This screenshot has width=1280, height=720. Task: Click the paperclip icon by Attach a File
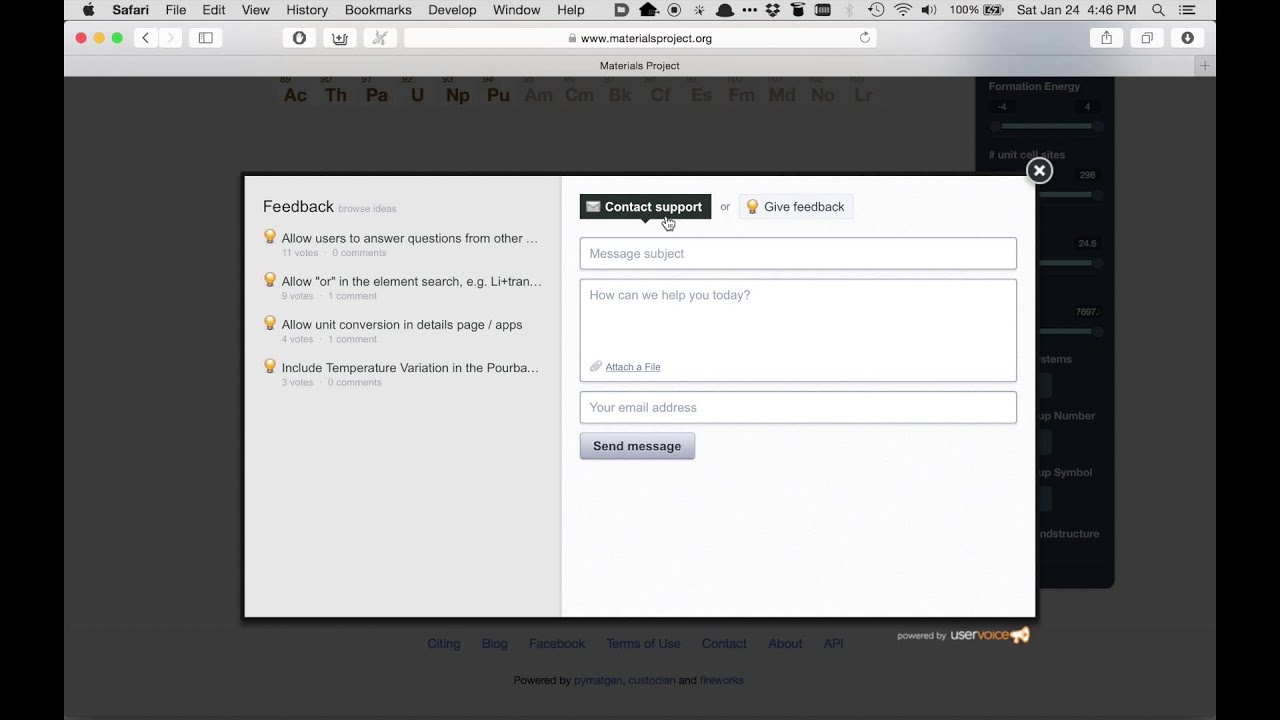click(596, 367)
